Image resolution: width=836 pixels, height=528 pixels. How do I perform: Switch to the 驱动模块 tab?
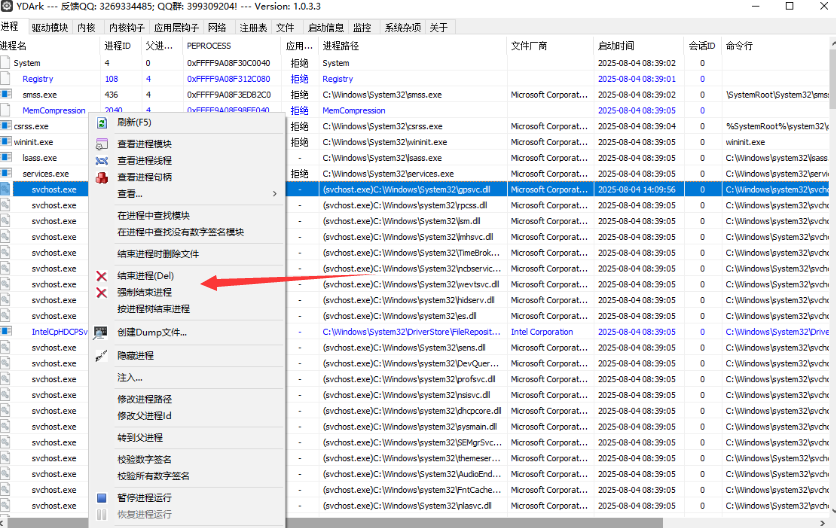(x=49, y=27)
